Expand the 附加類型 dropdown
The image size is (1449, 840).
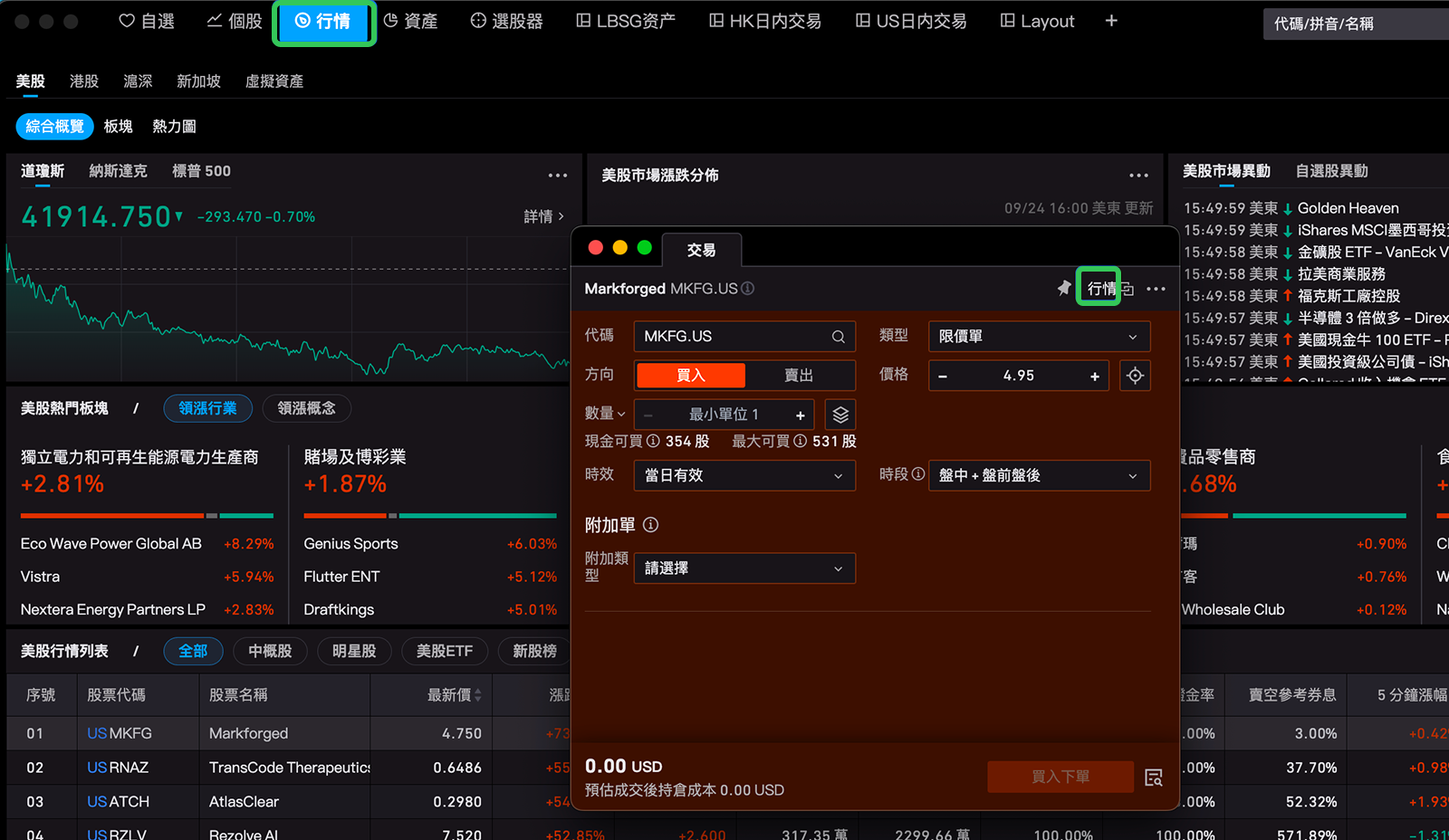point(744,568)
